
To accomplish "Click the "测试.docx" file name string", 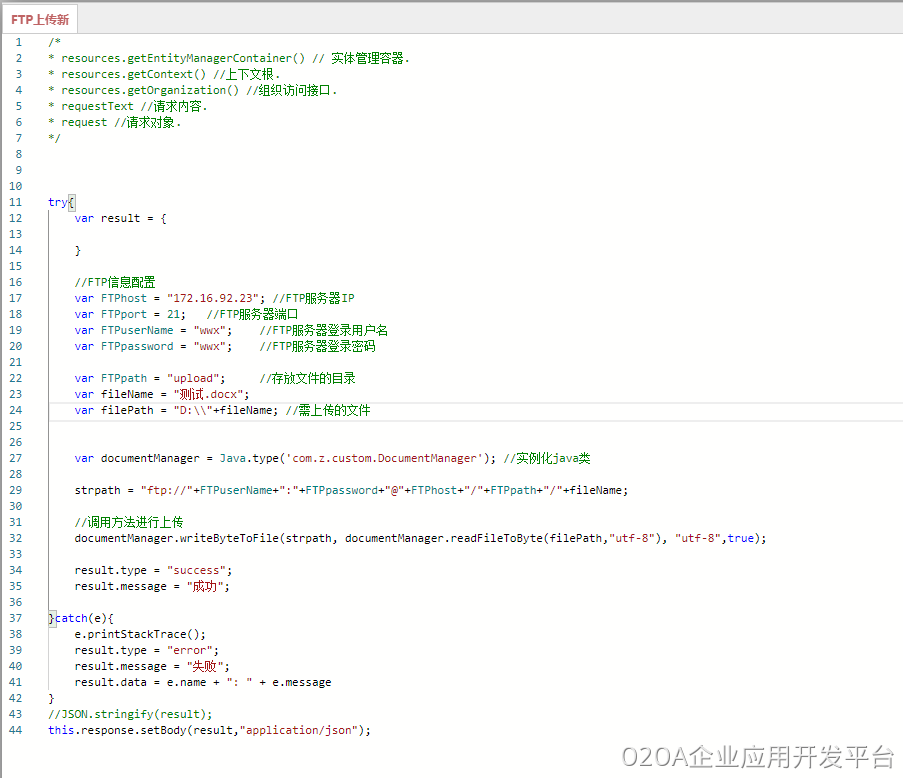I will click(x=210, y=394).
